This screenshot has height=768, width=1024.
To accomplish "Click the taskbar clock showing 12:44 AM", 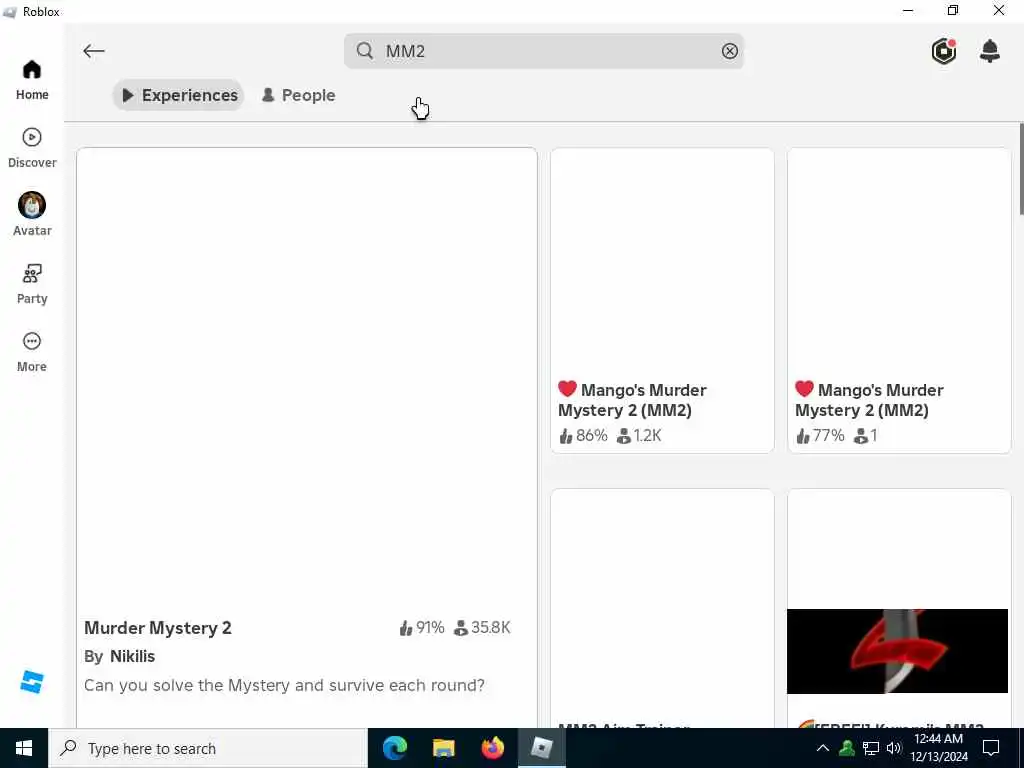I will [938, 748].
